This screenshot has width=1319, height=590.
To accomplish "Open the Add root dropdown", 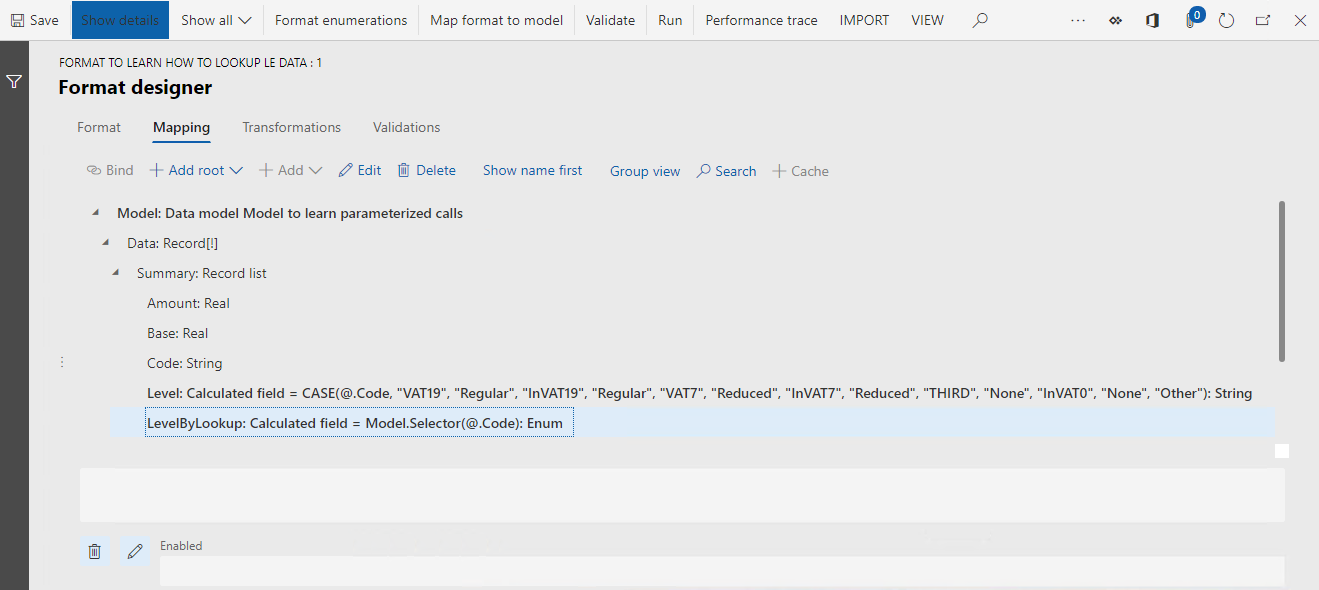I will pos(196,171).
